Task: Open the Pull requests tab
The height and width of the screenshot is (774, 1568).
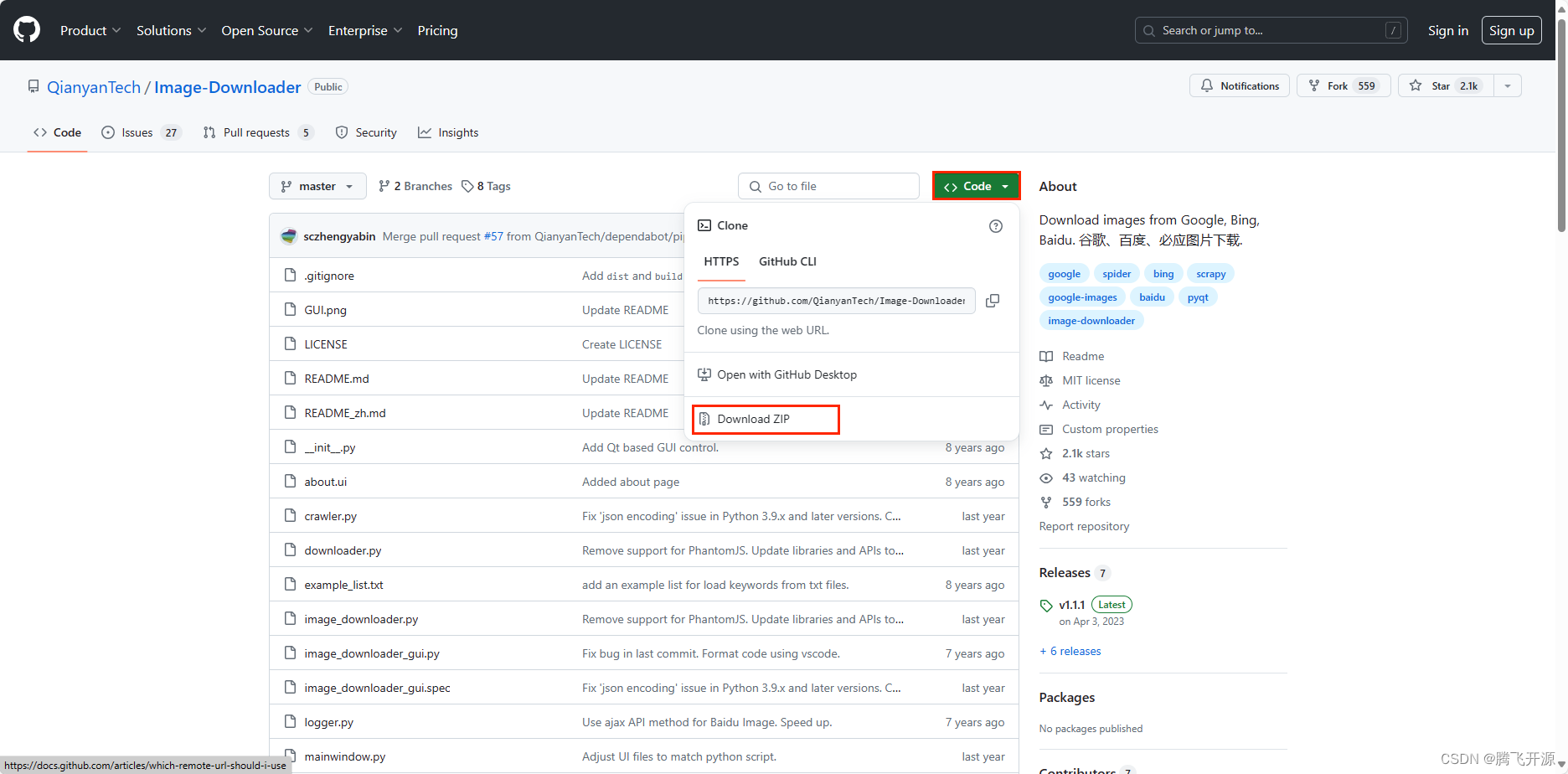Action: click(x=258, y=132)
